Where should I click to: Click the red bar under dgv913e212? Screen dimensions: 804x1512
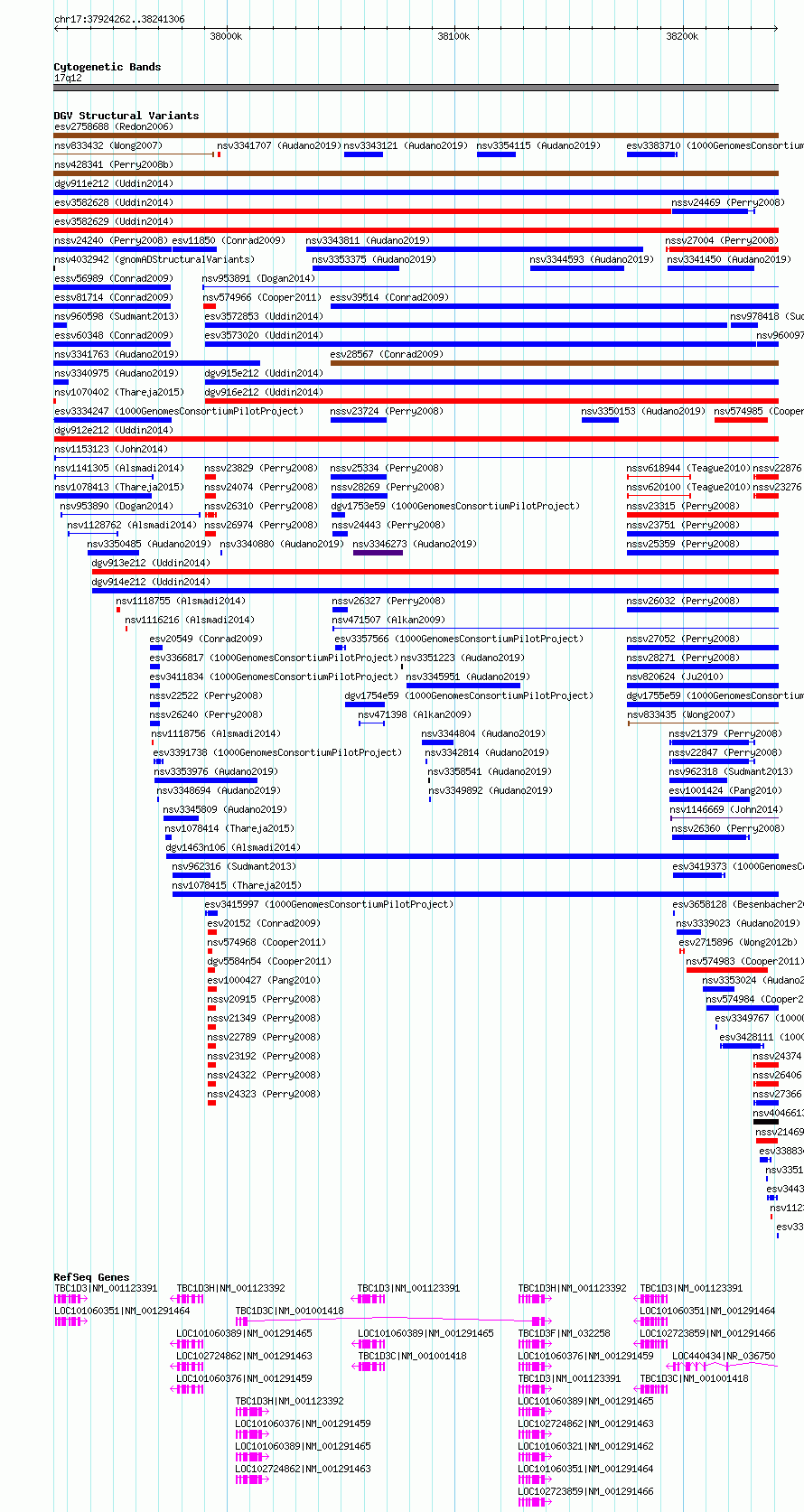435,572
